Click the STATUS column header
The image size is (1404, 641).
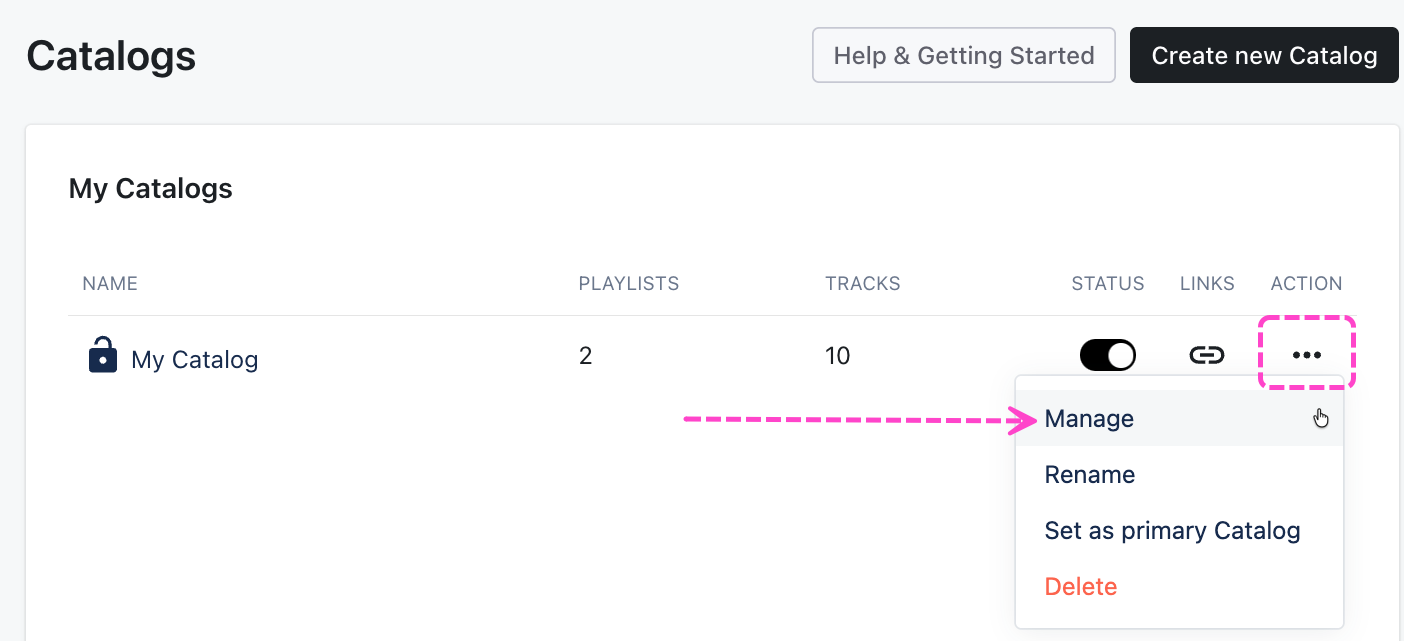tap(1107, 284)
